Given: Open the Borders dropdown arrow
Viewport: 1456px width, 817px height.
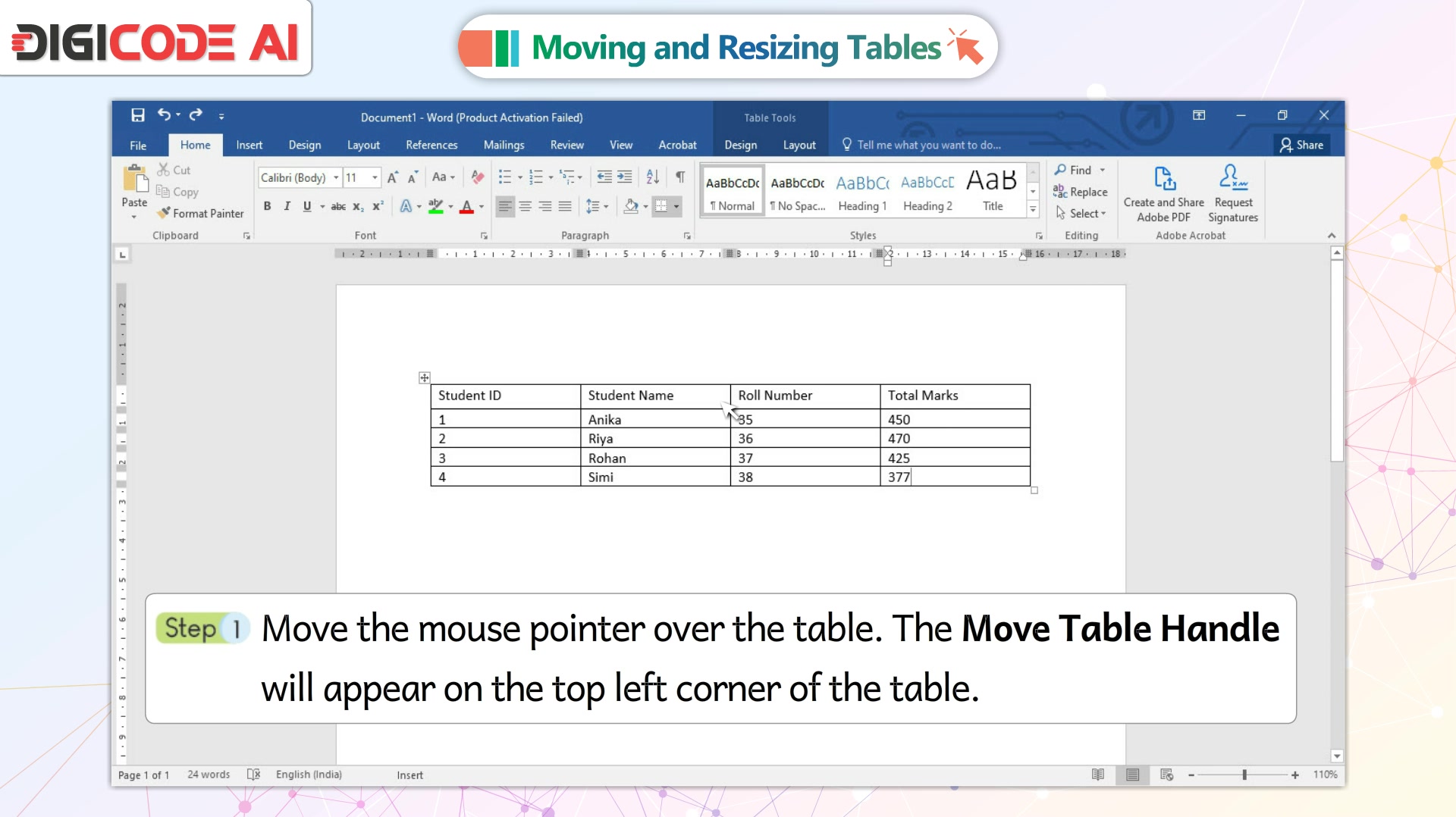Looking at the screenshot, I should (676, 206).
